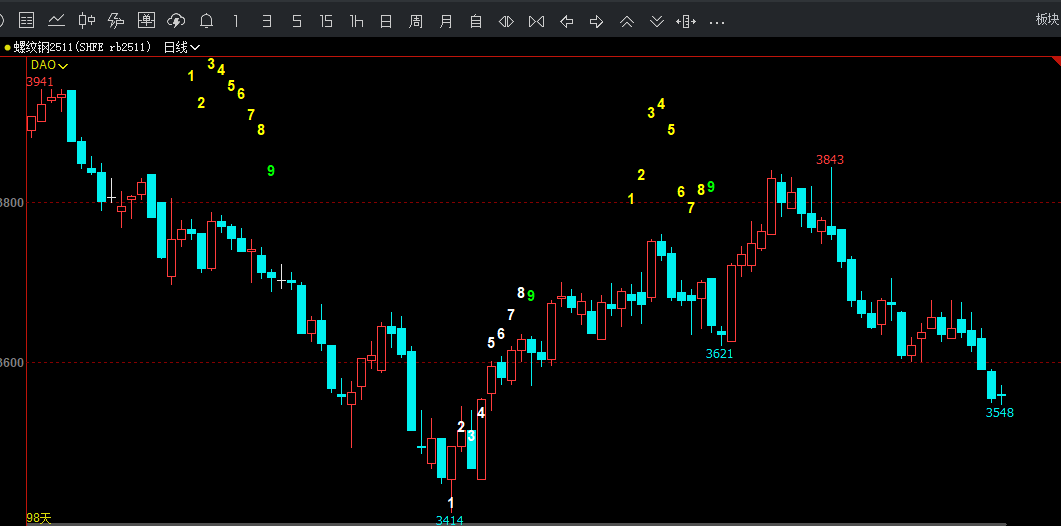Image resolution: width=1061 pixels, height=526 pixels.
Task: Click the left arrow navigation icon
Action: click(566, 22)
